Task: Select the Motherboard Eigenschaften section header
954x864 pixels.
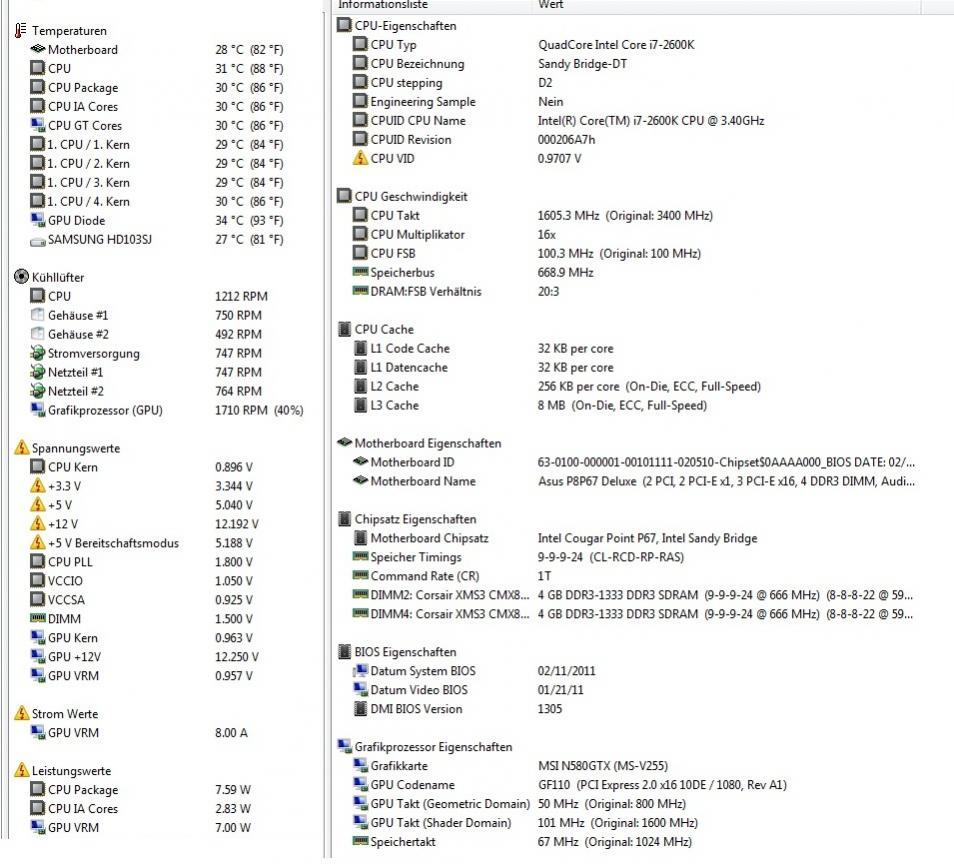Action: (x=420, y=443)
